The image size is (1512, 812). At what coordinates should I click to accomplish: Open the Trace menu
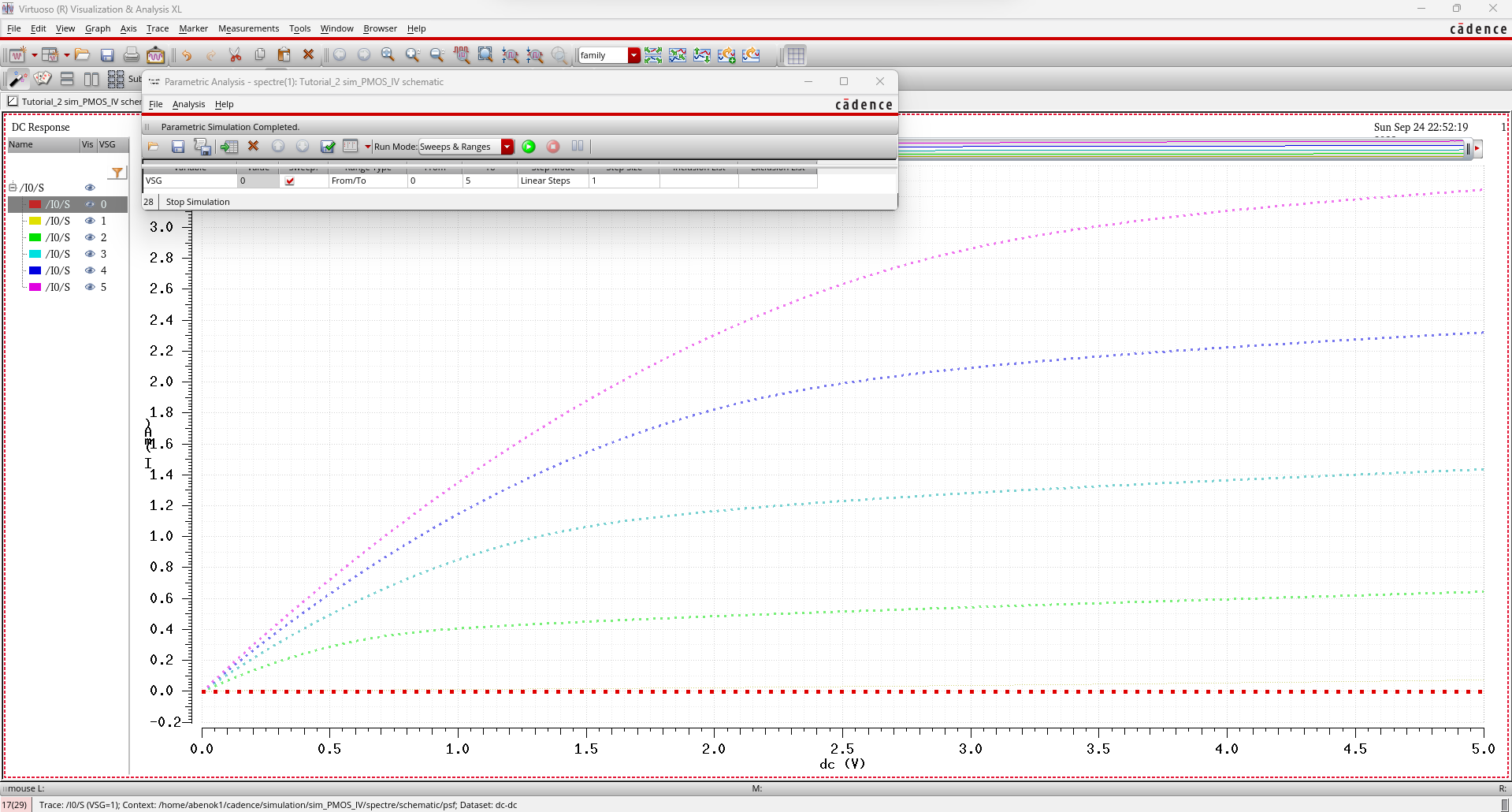(158, 28)
